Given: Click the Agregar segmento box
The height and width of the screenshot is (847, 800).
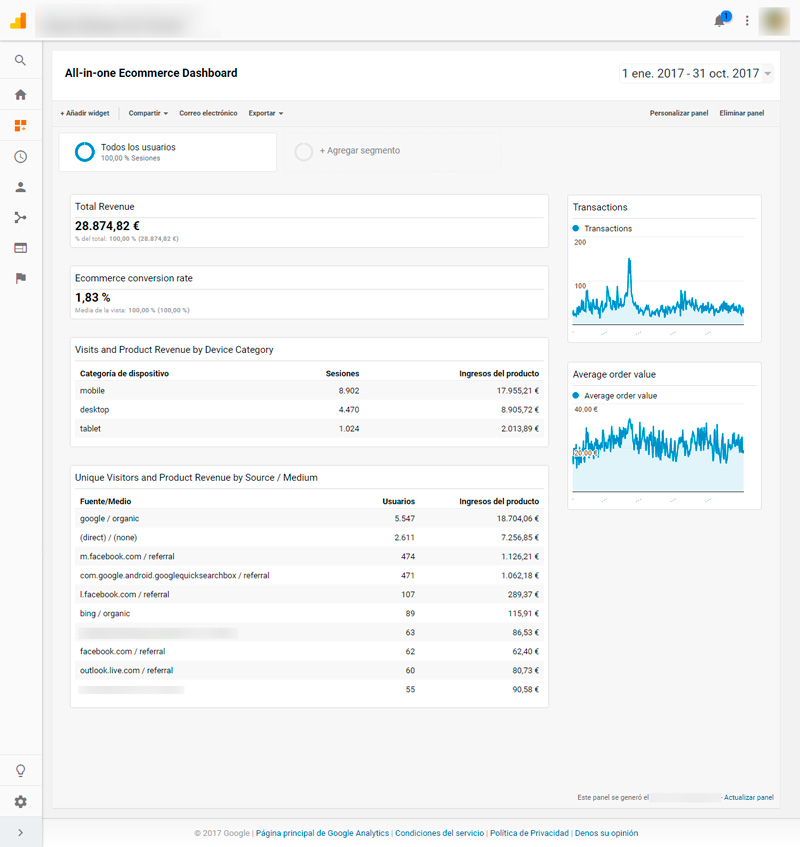Looking at the screenshot, I should [358, 151].
